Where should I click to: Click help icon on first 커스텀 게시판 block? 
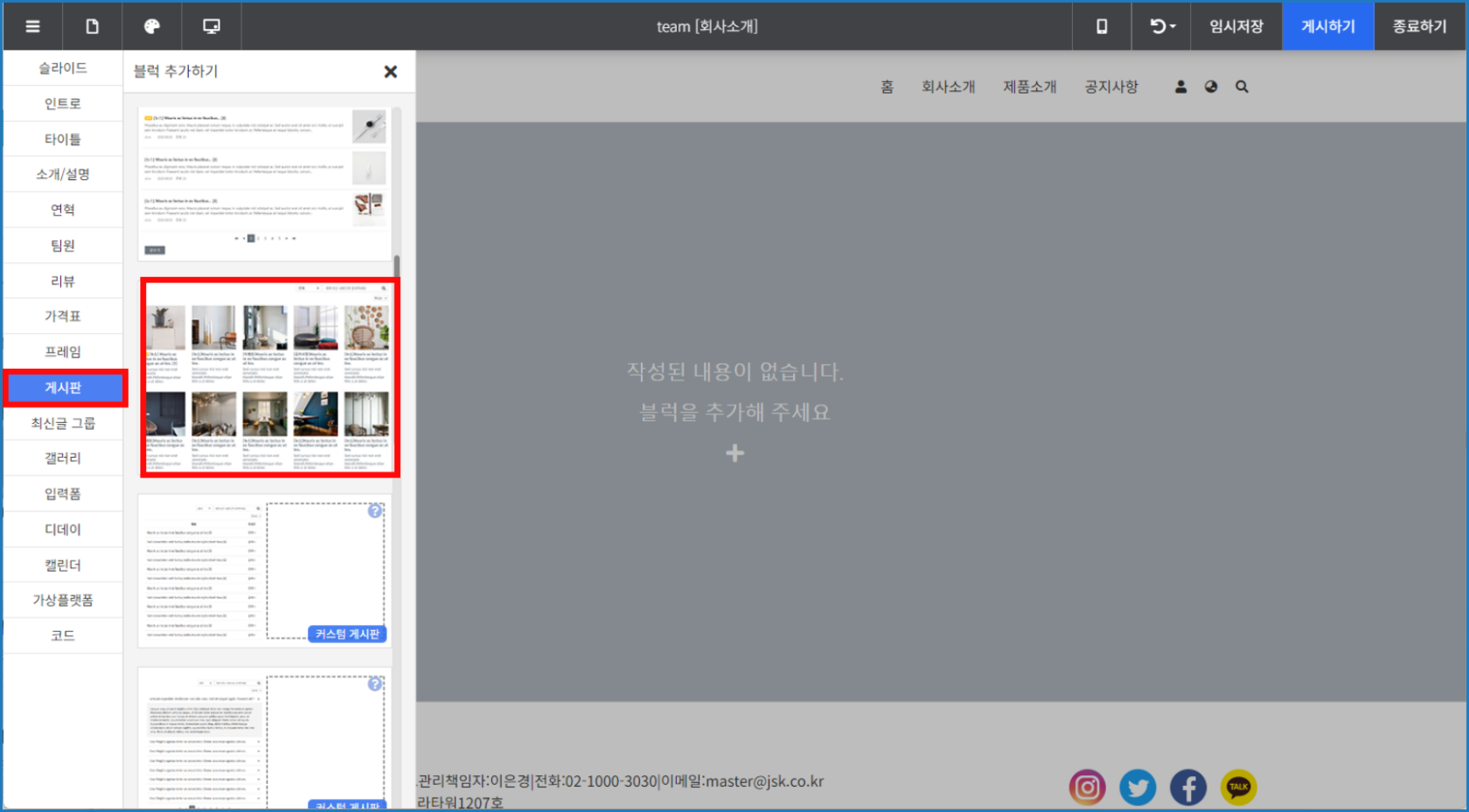tap(375, 510)
